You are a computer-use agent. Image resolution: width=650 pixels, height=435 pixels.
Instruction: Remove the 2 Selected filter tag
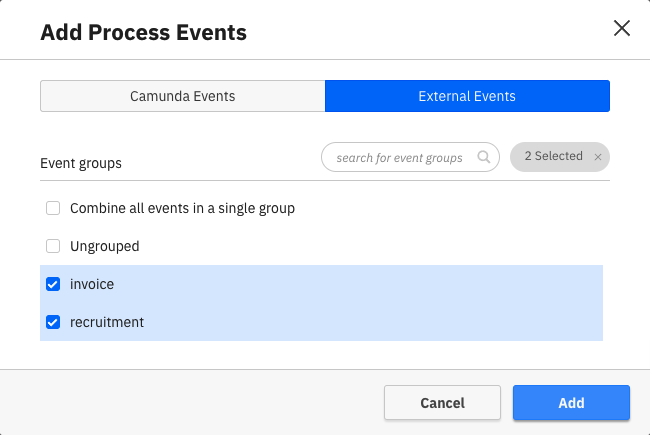[x=598, y=157]
